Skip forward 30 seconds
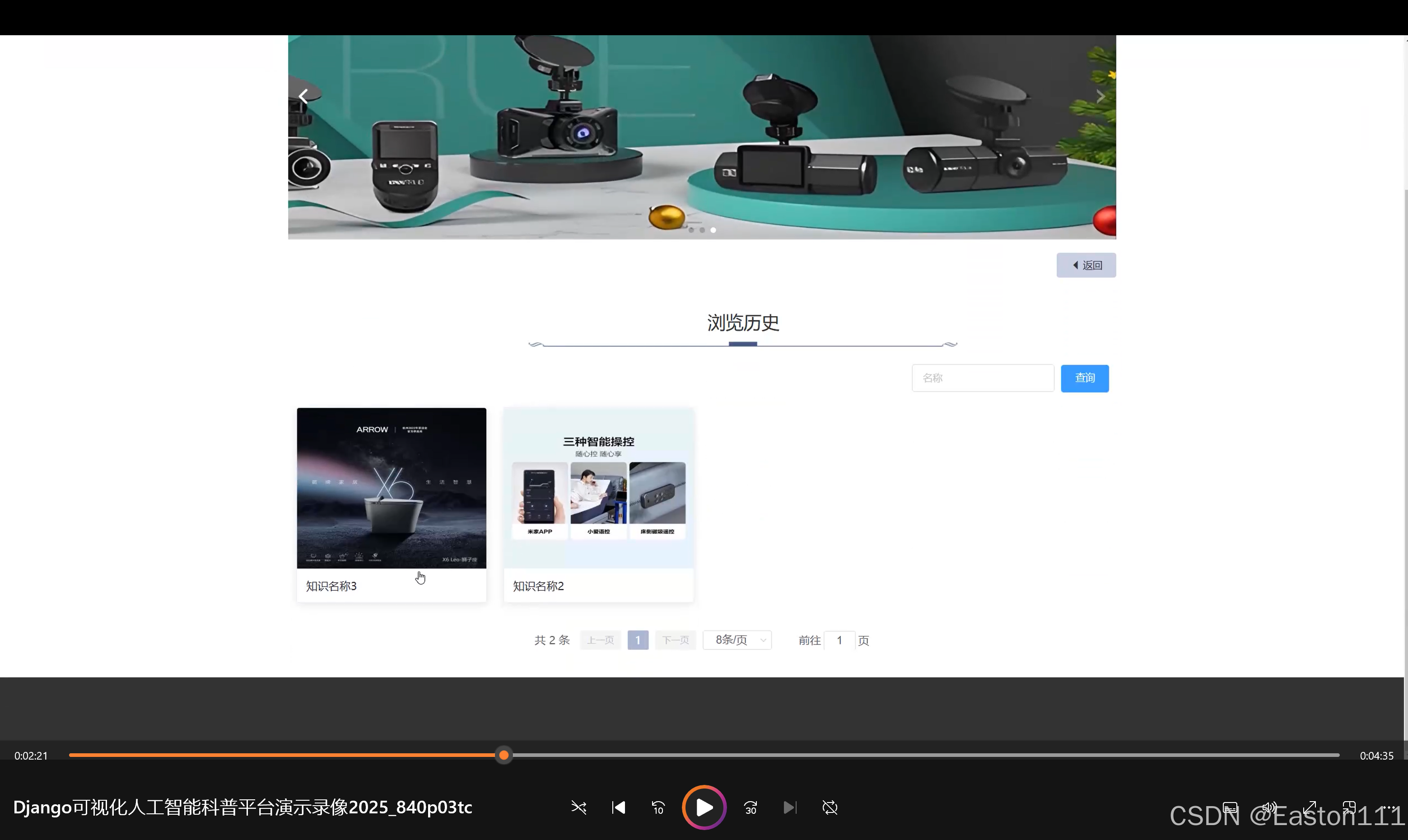 point(751,807)
